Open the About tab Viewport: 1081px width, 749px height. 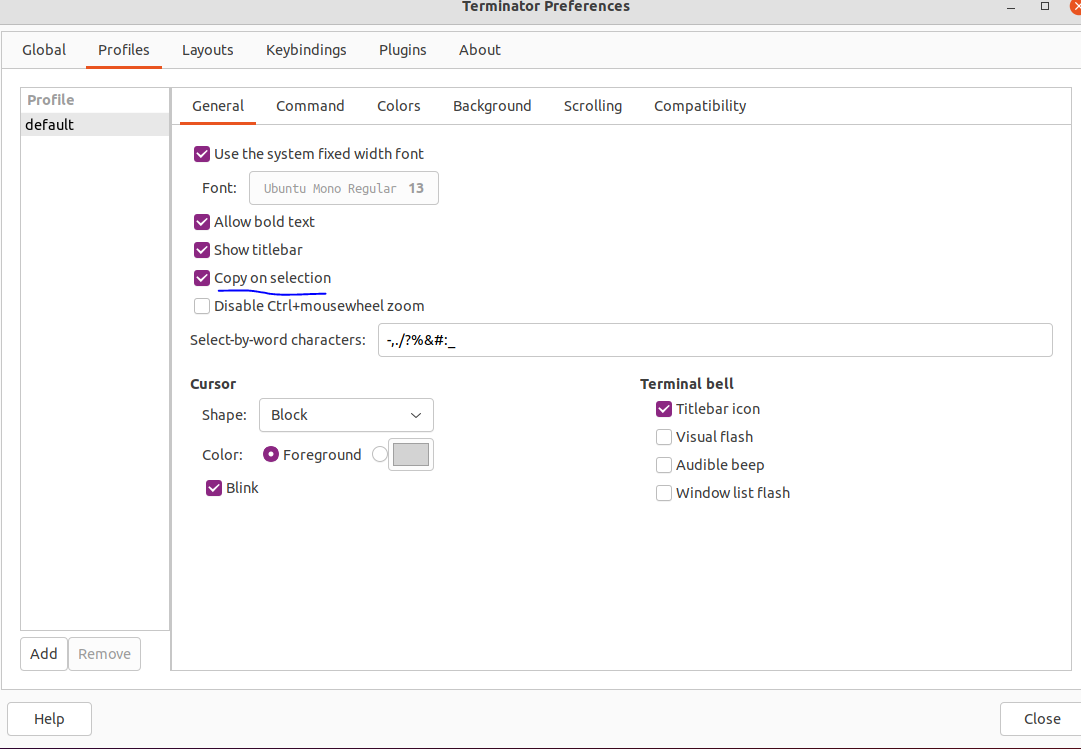pyautogui.click(x=480, y=50)
